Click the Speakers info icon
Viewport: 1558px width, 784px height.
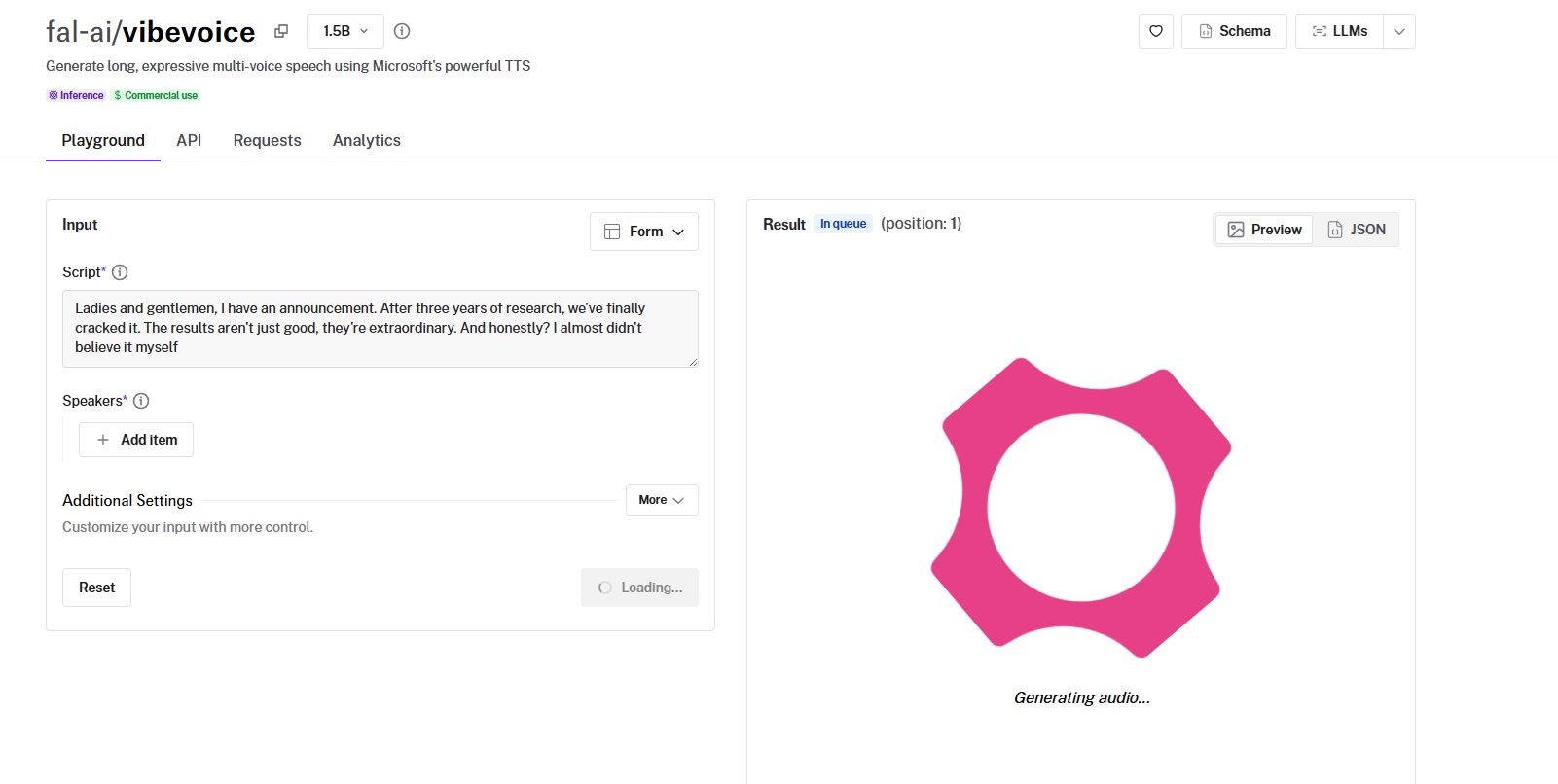[x=141, y=401]
